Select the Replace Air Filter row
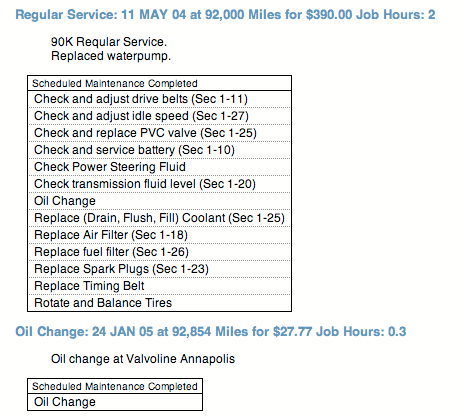Viewport: 463px width, 418px height. click(x=159, y=235)
